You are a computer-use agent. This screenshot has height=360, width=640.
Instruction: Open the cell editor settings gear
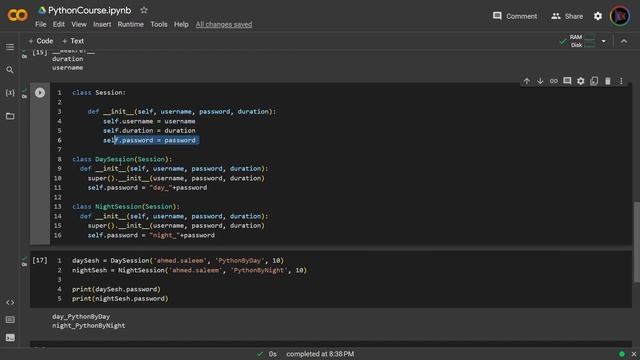tap(580, 81)
